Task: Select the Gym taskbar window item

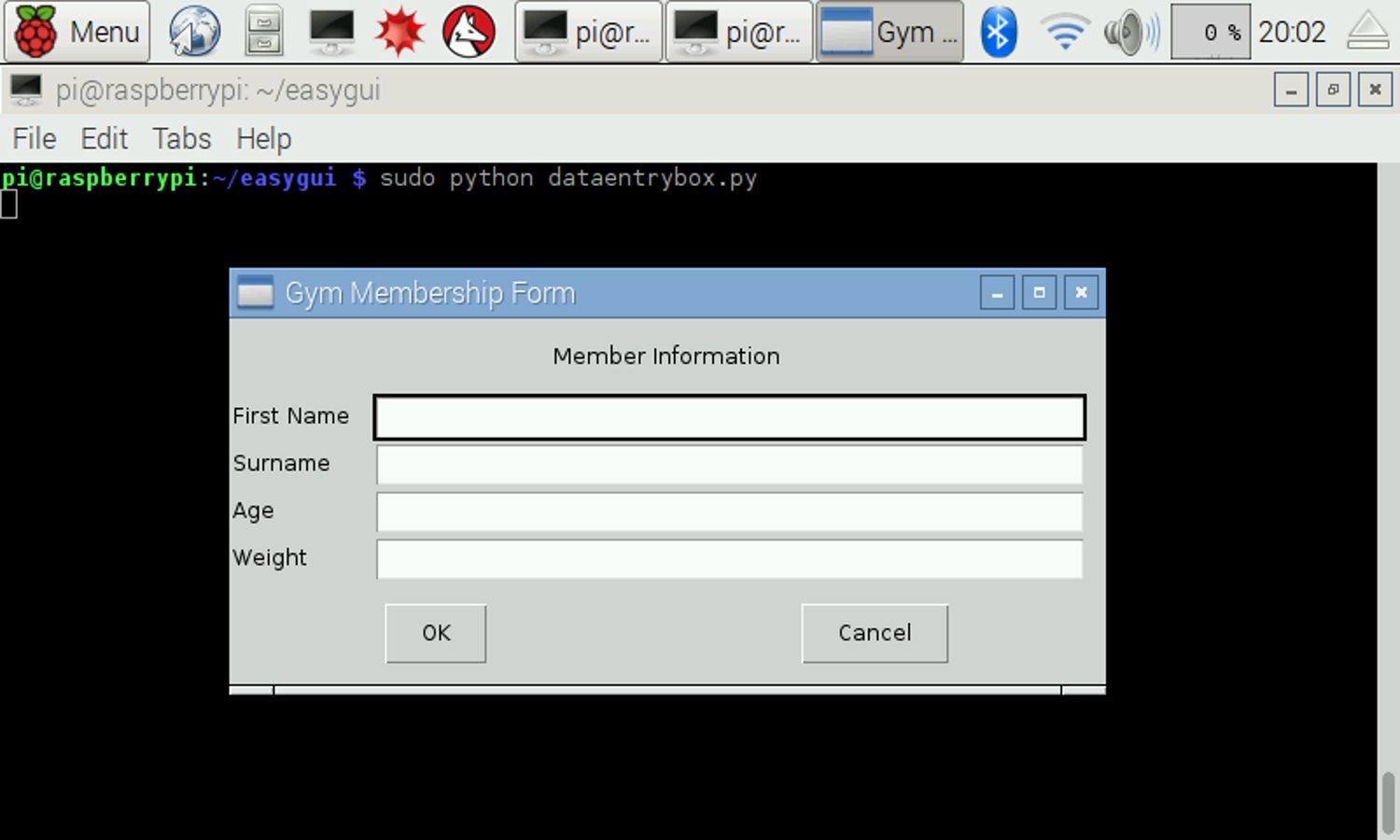Action: [889, 31]
